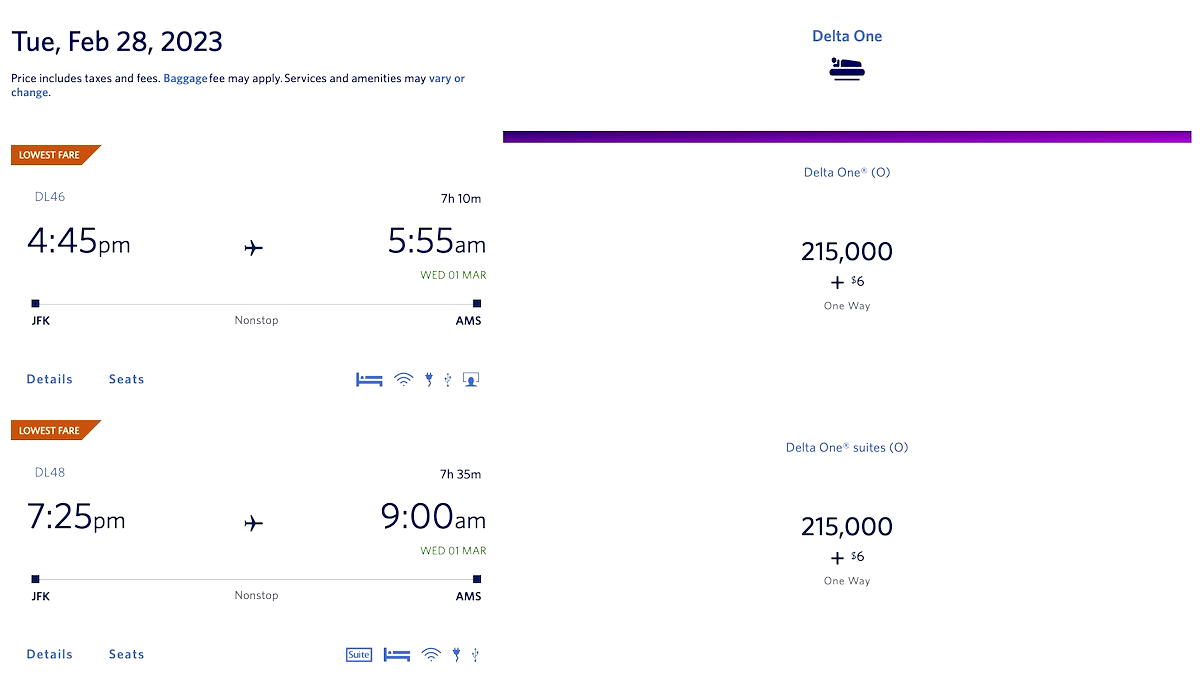Click the Delta One suites (O) fare label
Viewport: 1200px width, 688px height.
click(847, 447)
